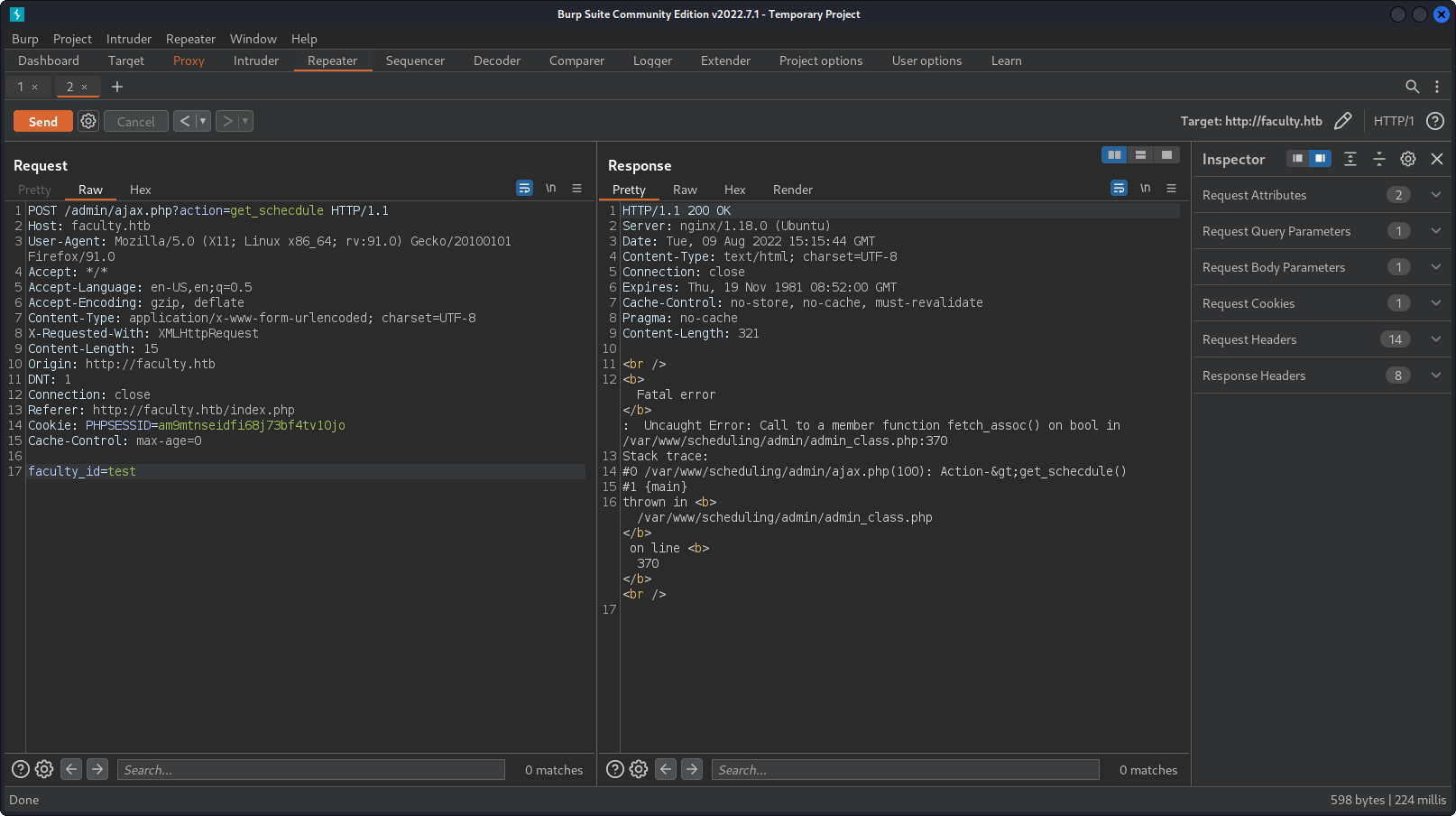Image resolution: width=1456 pixels, height=816 pixels.
Task: Toggle HTTP/1 protocol selector
Action: pyautogui.click(x=1394, y=121)
